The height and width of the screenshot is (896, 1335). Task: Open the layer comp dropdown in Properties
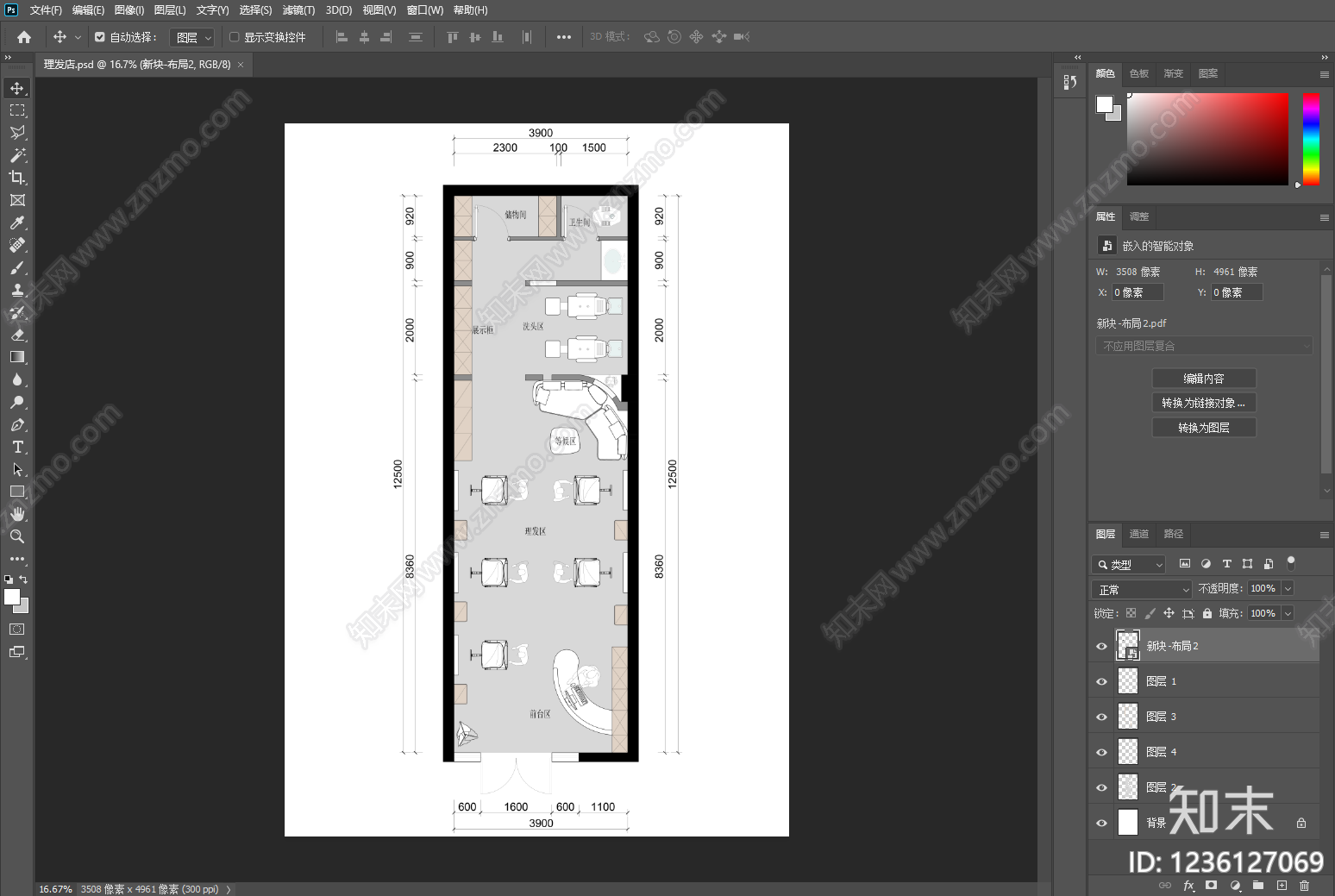coord(1204,346)
